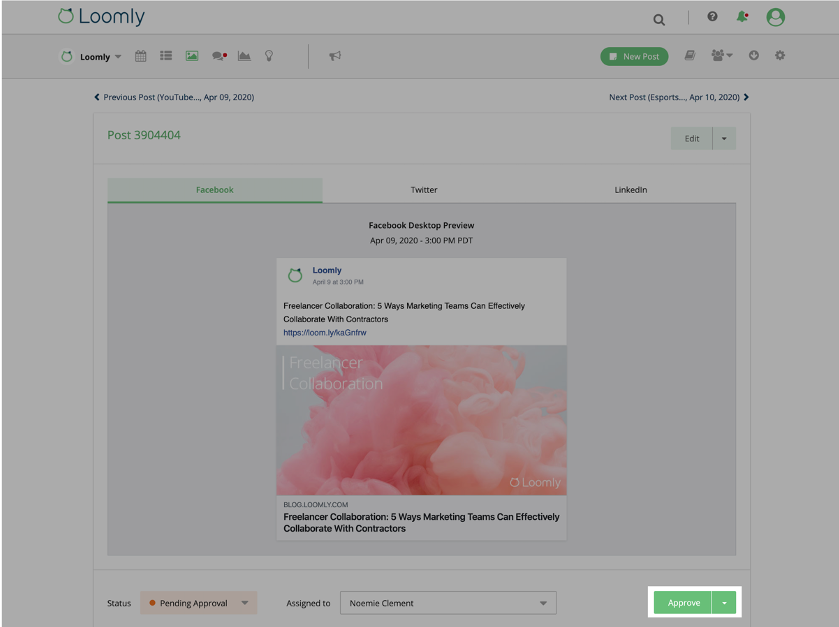Expand the Loomly calendar selector dropdown
Viewport: 839px width, 627px height.
pyautogui.click(x=90, y=57)
